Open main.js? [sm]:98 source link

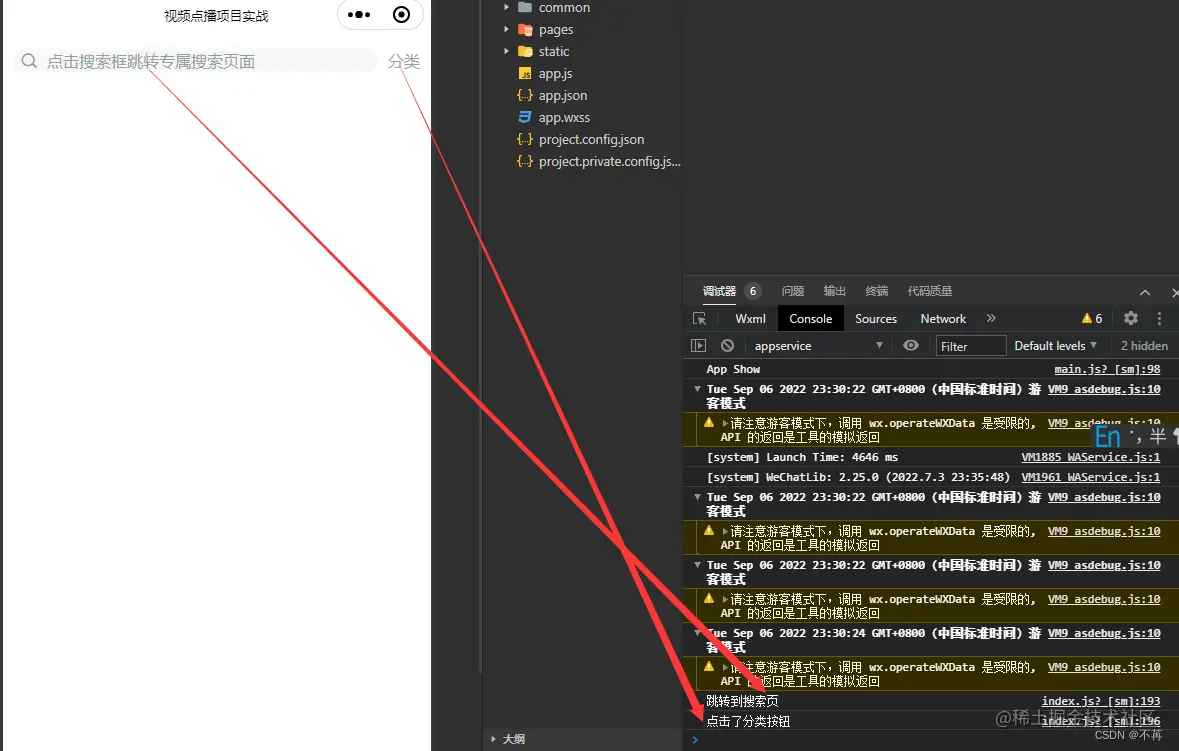coord(1107,369)
